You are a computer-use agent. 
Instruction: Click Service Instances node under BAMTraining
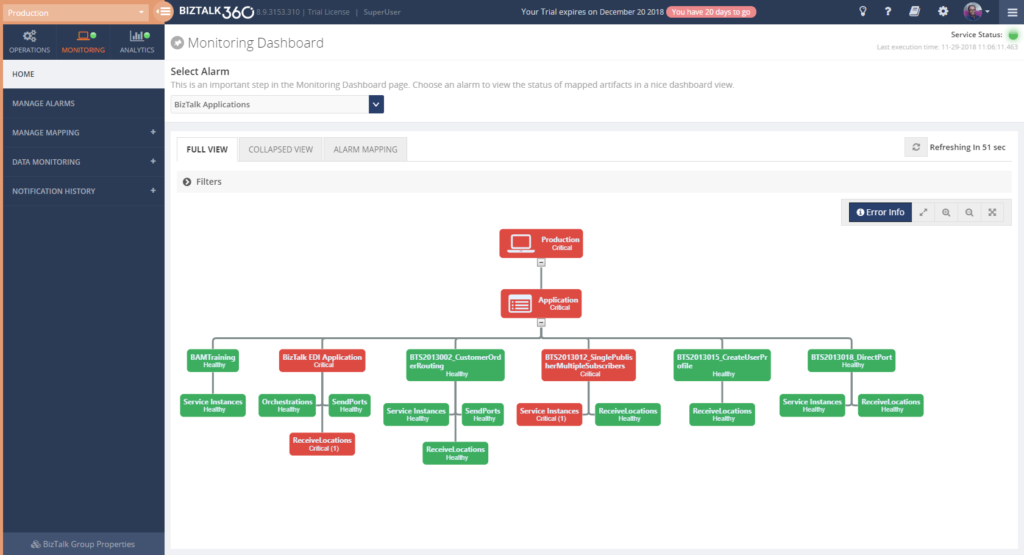point(213,405)
